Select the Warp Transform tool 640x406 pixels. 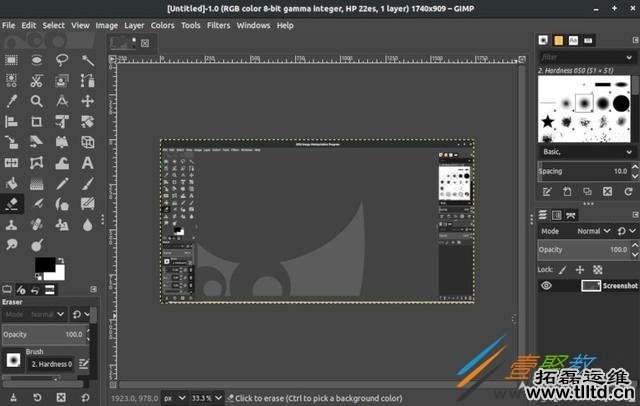point(62,163)
